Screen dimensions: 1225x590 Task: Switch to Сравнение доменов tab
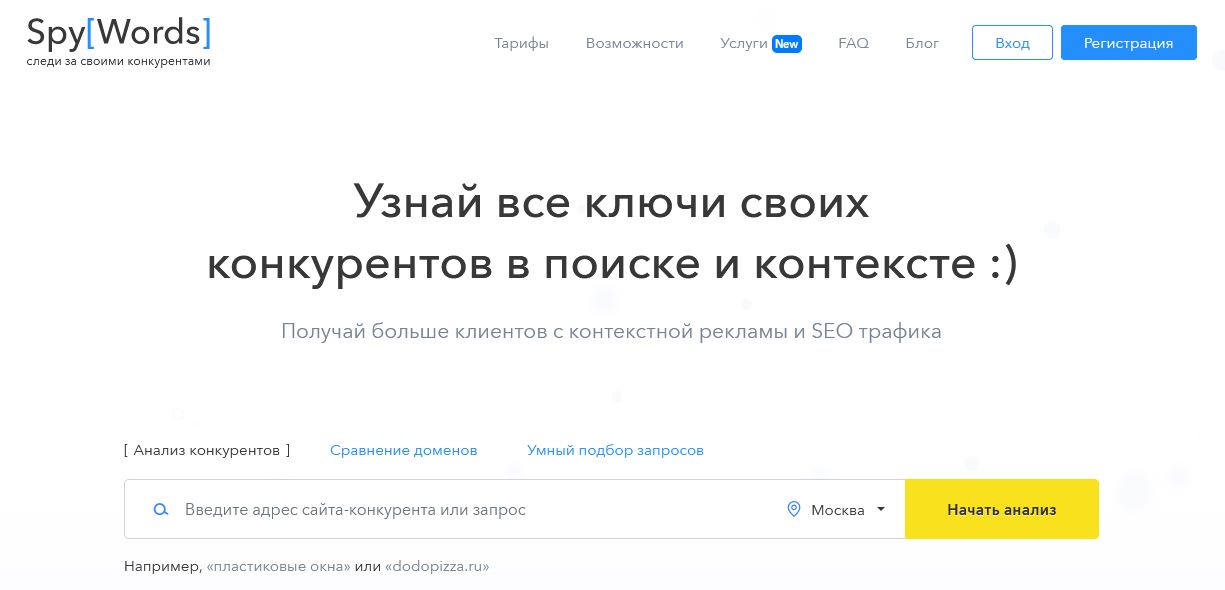click(x=403, y=450)
